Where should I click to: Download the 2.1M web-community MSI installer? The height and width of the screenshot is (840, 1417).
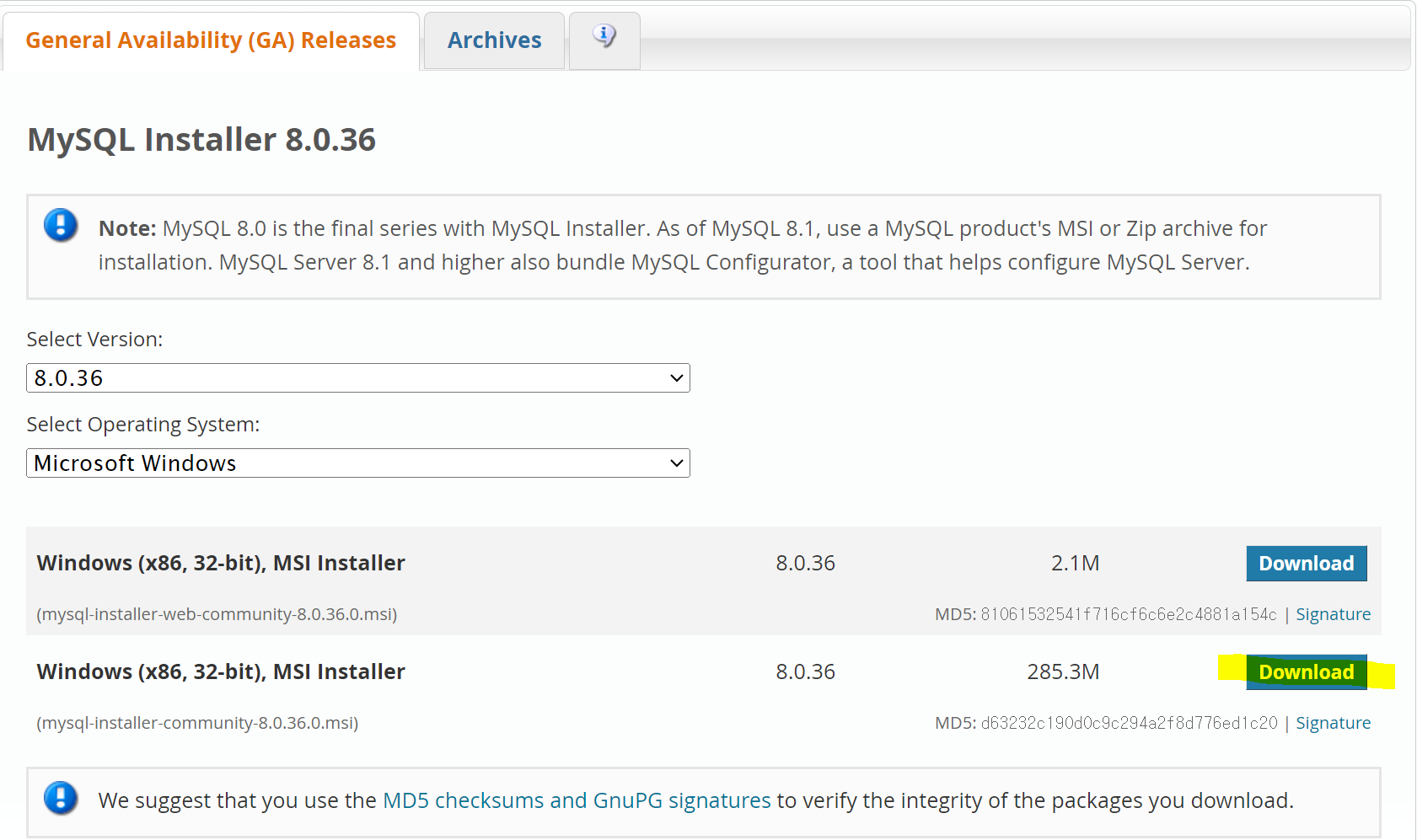(1307, 564)
